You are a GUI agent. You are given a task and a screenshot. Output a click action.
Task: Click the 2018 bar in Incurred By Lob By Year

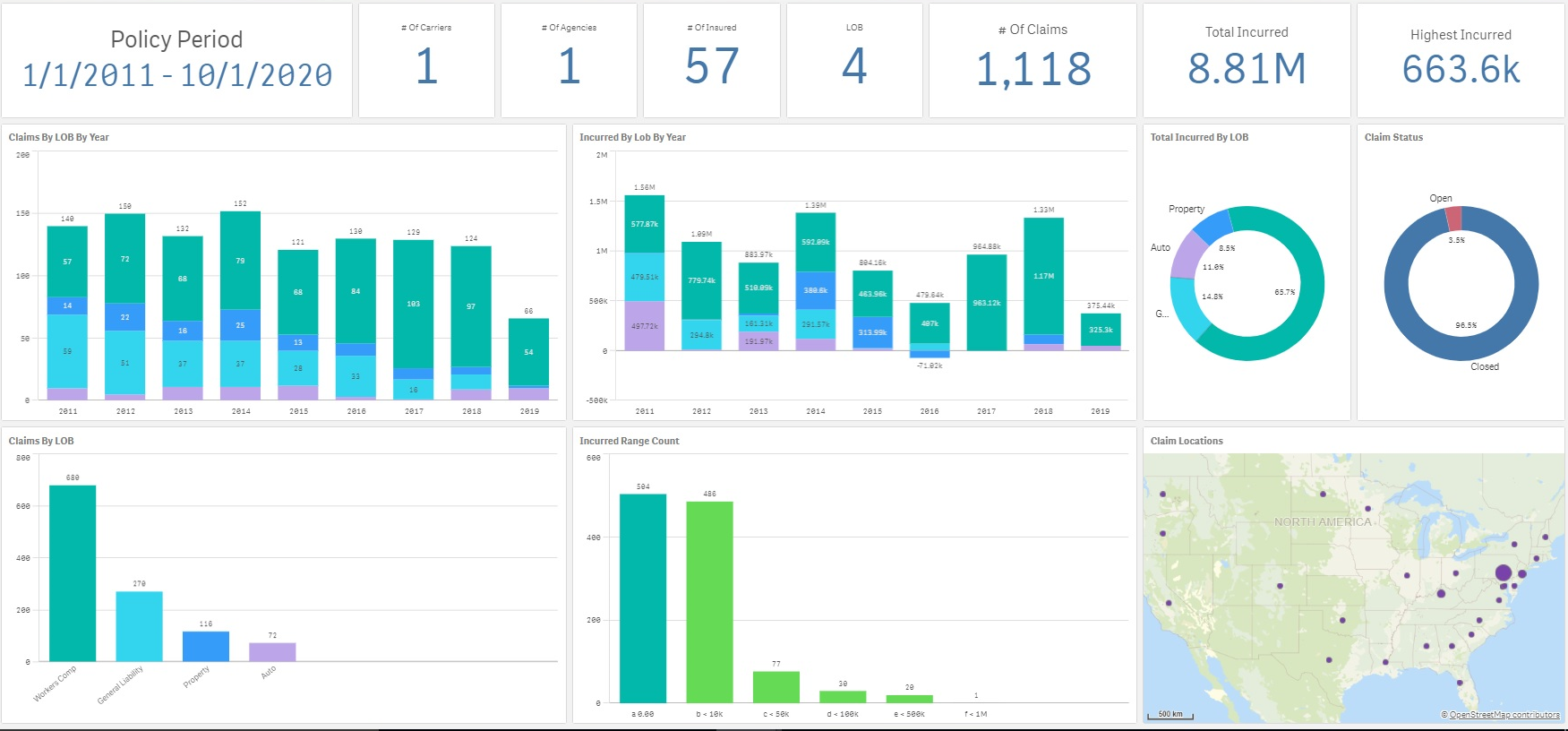click(1043, 278)
